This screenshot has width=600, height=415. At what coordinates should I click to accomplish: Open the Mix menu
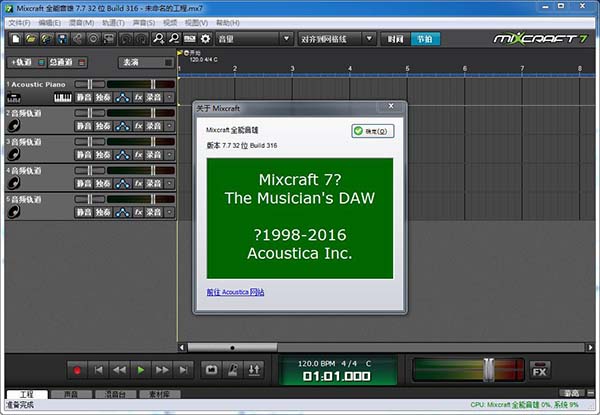click(x=82, y=23)
